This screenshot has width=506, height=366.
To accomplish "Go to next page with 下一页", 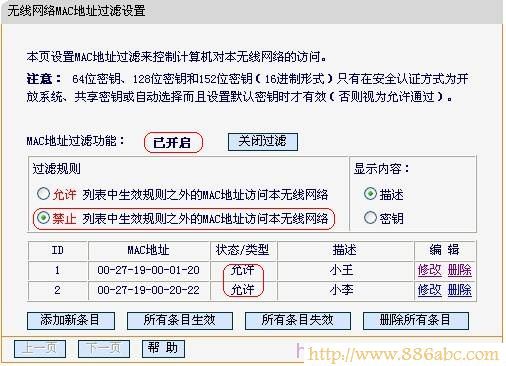I will click(x=104, y=349).
